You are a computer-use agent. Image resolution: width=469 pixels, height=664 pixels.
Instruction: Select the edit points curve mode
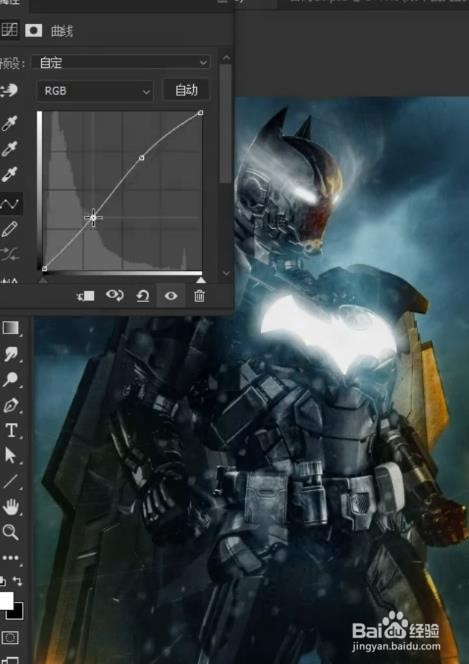pos(10,204)
